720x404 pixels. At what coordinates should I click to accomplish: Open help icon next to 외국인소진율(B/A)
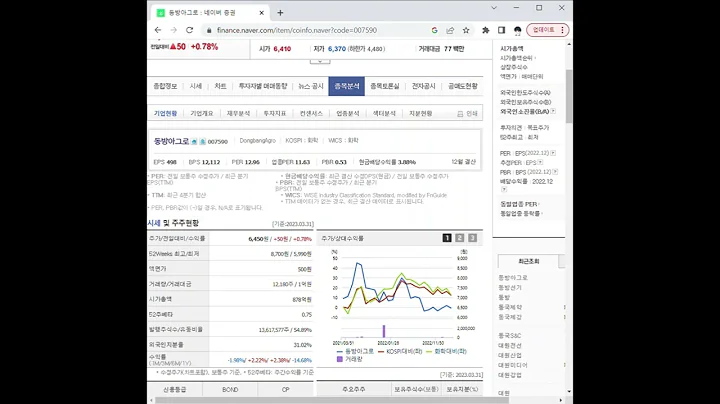pos(553,111)
